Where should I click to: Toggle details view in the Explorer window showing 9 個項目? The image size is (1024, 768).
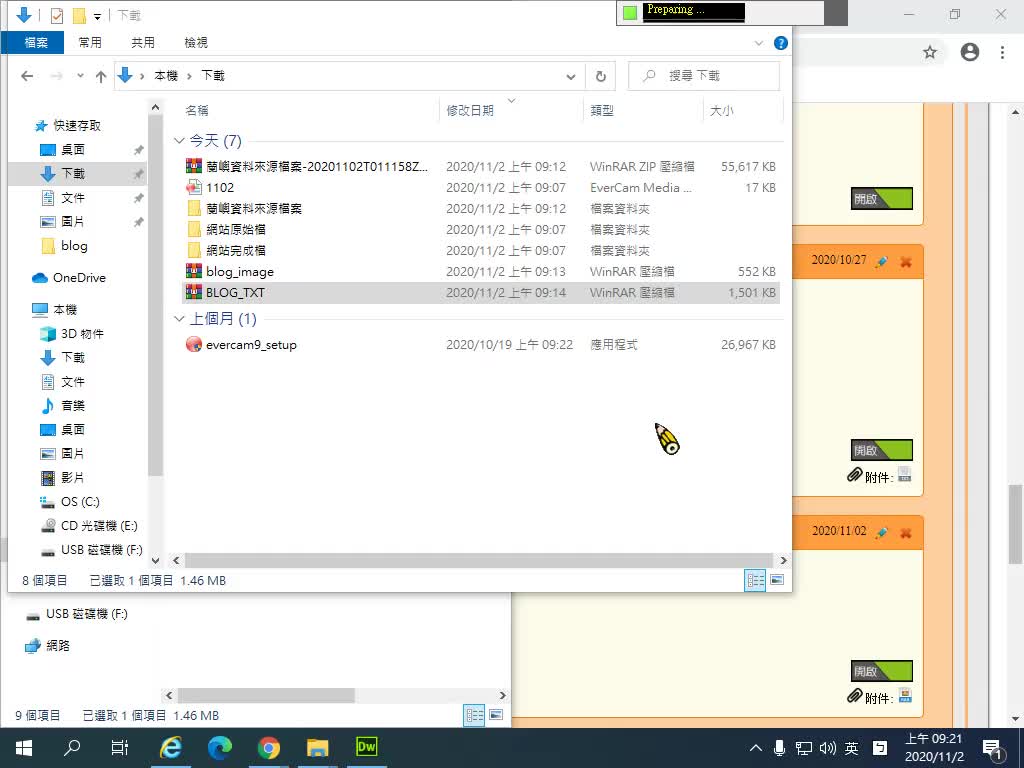pyautogui.click(x=474, y=716)
